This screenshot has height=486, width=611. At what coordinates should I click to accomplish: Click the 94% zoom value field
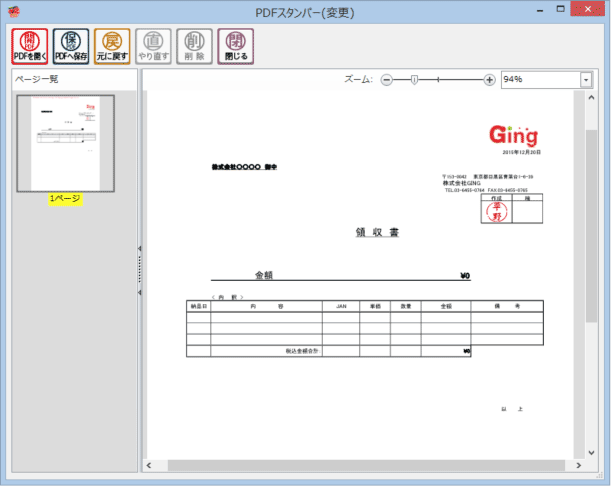click(541, 80)
